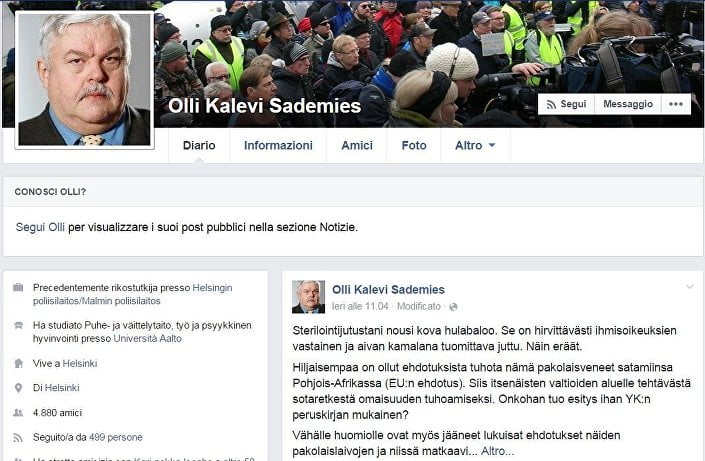This screenshot has width=705, height=461.
Task: Click the large profile picture
Action: click(85, 80)
